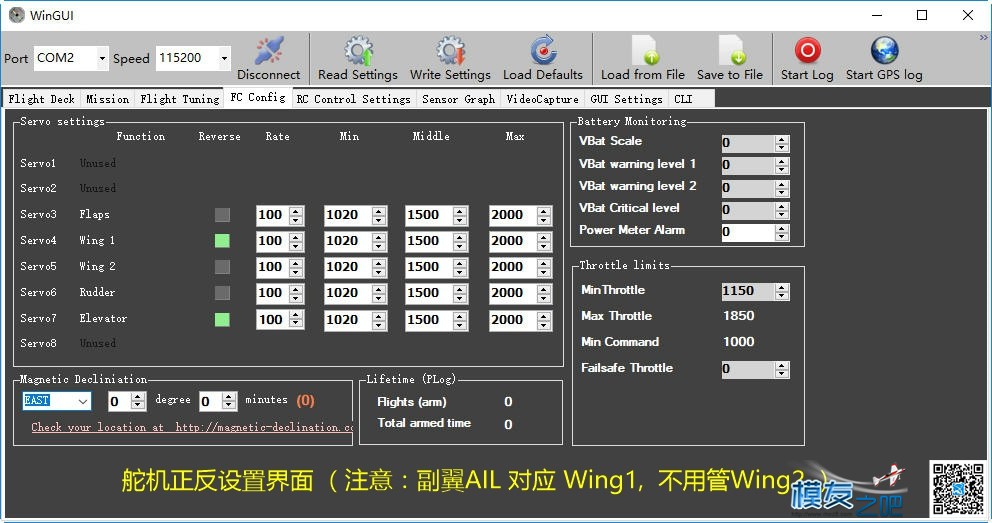992x523 pixels.
Task: Click Load Defaults icon
Action: click(543, 51)
